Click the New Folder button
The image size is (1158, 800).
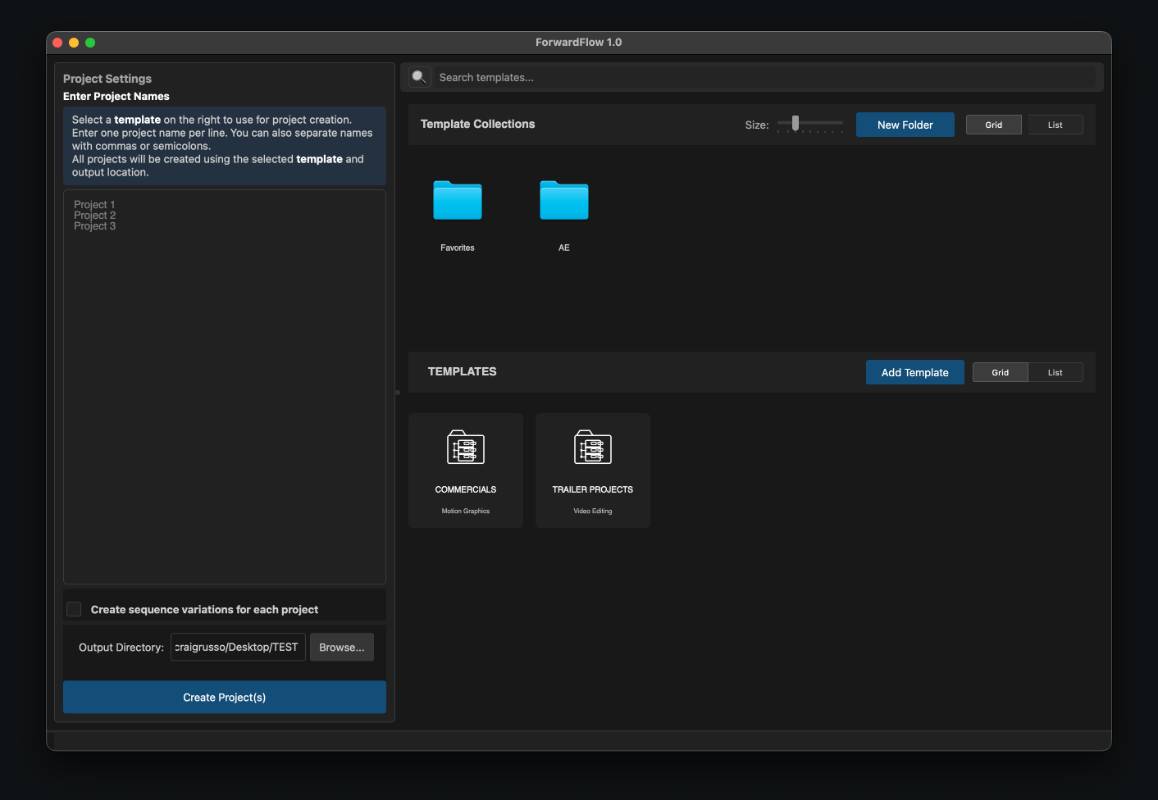coord(905,125)
